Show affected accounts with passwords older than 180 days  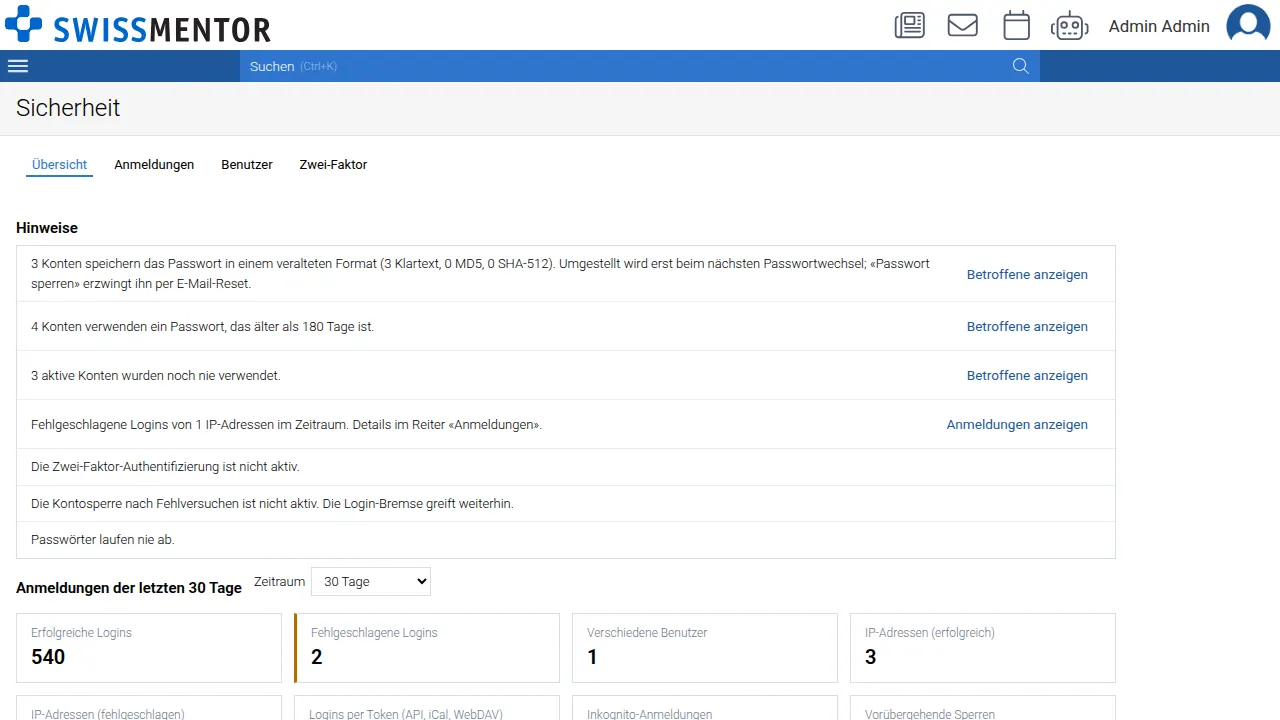tap(1027, 326)
